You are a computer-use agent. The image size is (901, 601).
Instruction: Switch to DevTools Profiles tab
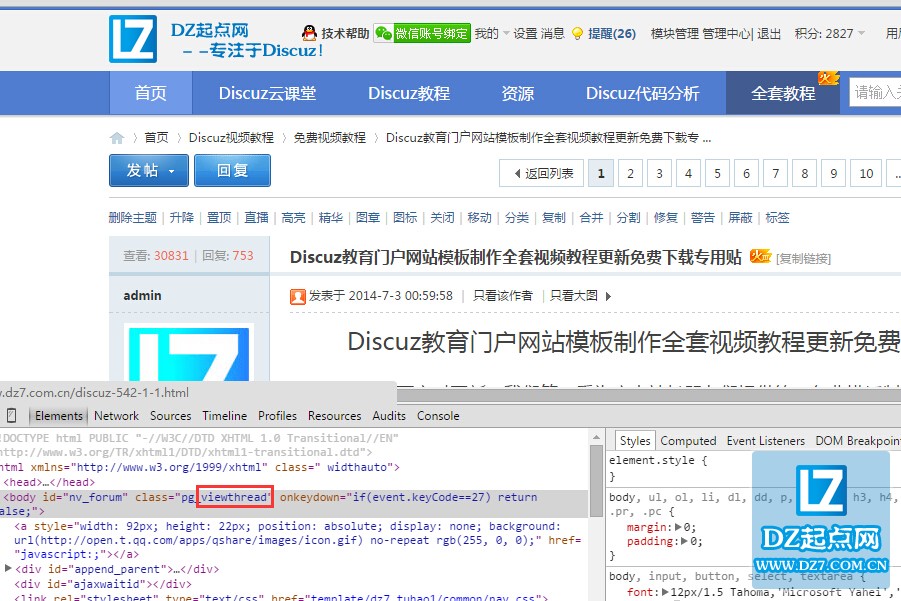(x=278, y=415)
